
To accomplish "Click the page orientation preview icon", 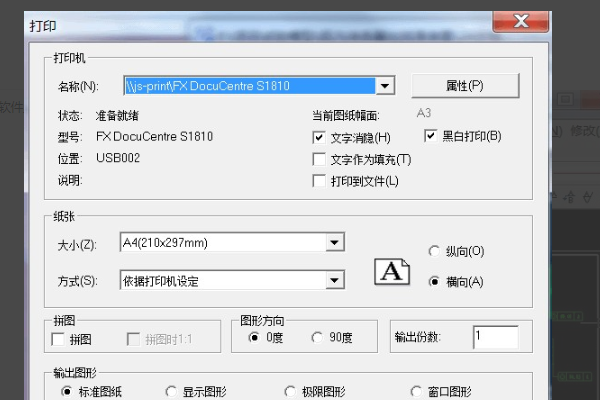I will 392,272.
